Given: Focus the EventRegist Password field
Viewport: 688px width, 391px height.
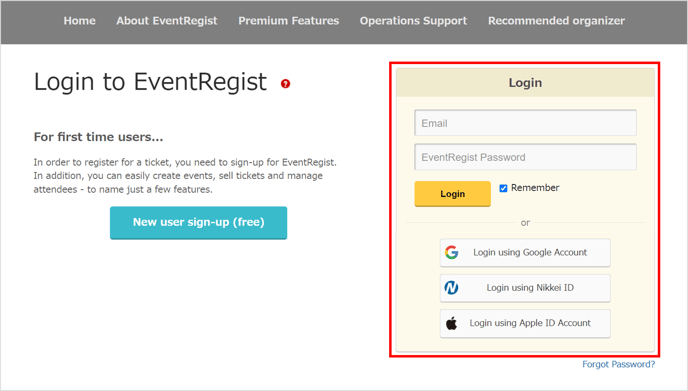Looking at the screenshot, I should click(x=525, y=157).
